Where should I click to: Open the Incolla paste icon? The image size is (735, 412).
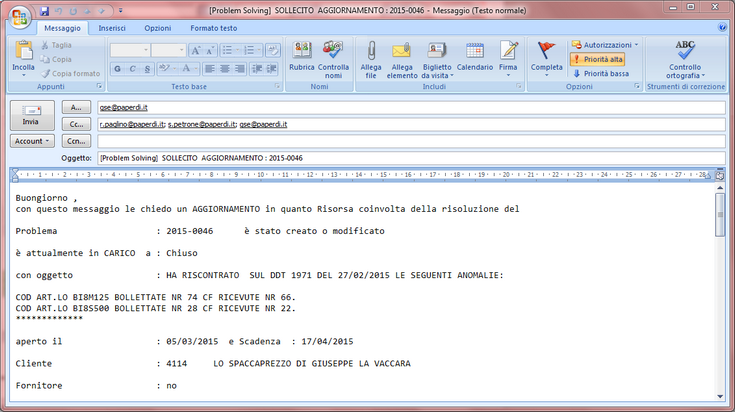pyautogui.click(x=23, y=51)
